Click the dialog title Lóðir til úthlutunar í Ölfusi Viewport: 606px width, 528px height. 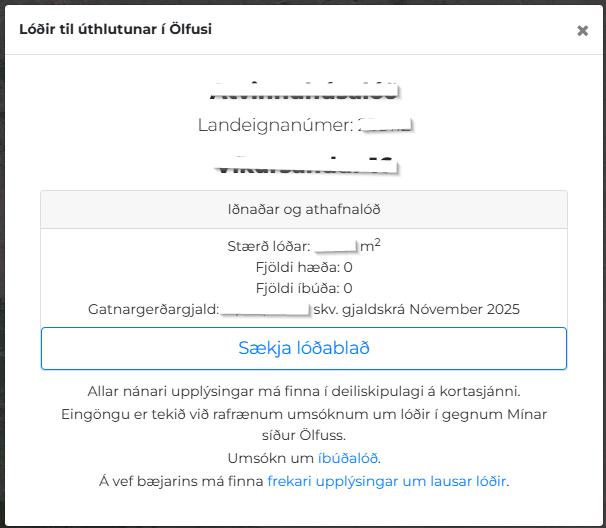116,29
